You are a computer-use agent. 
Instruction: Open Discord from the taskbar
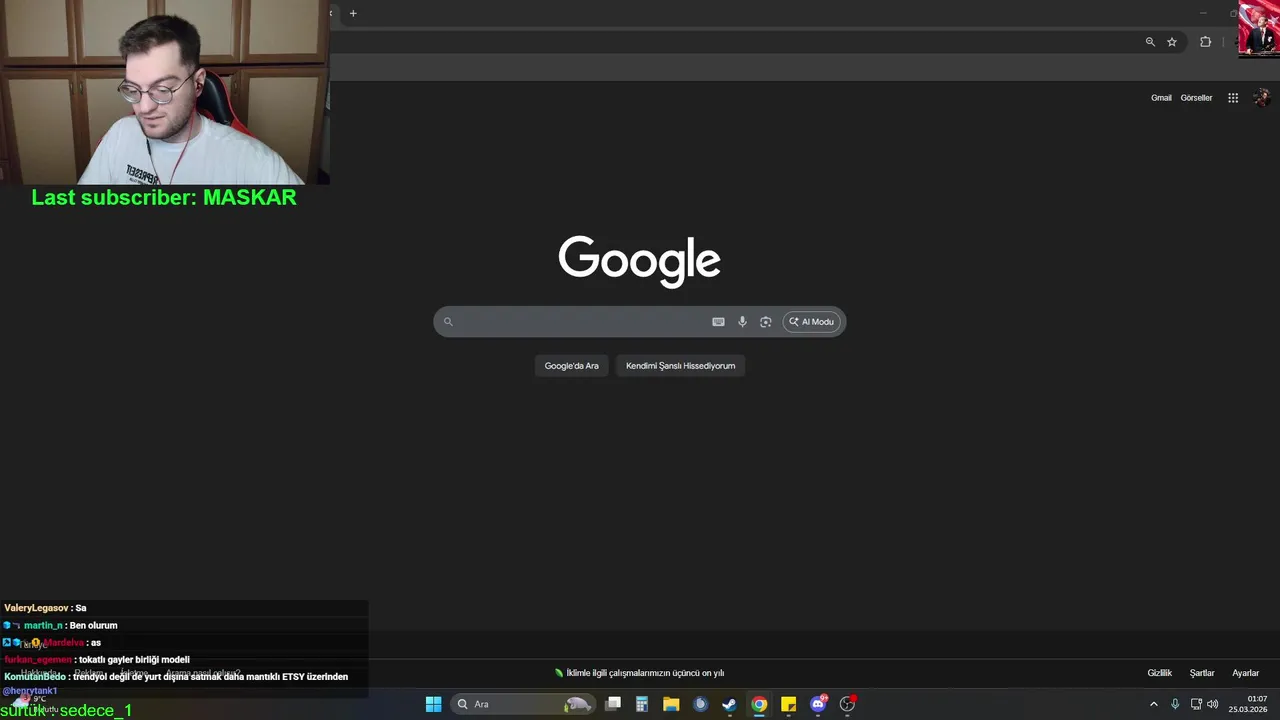818,704
